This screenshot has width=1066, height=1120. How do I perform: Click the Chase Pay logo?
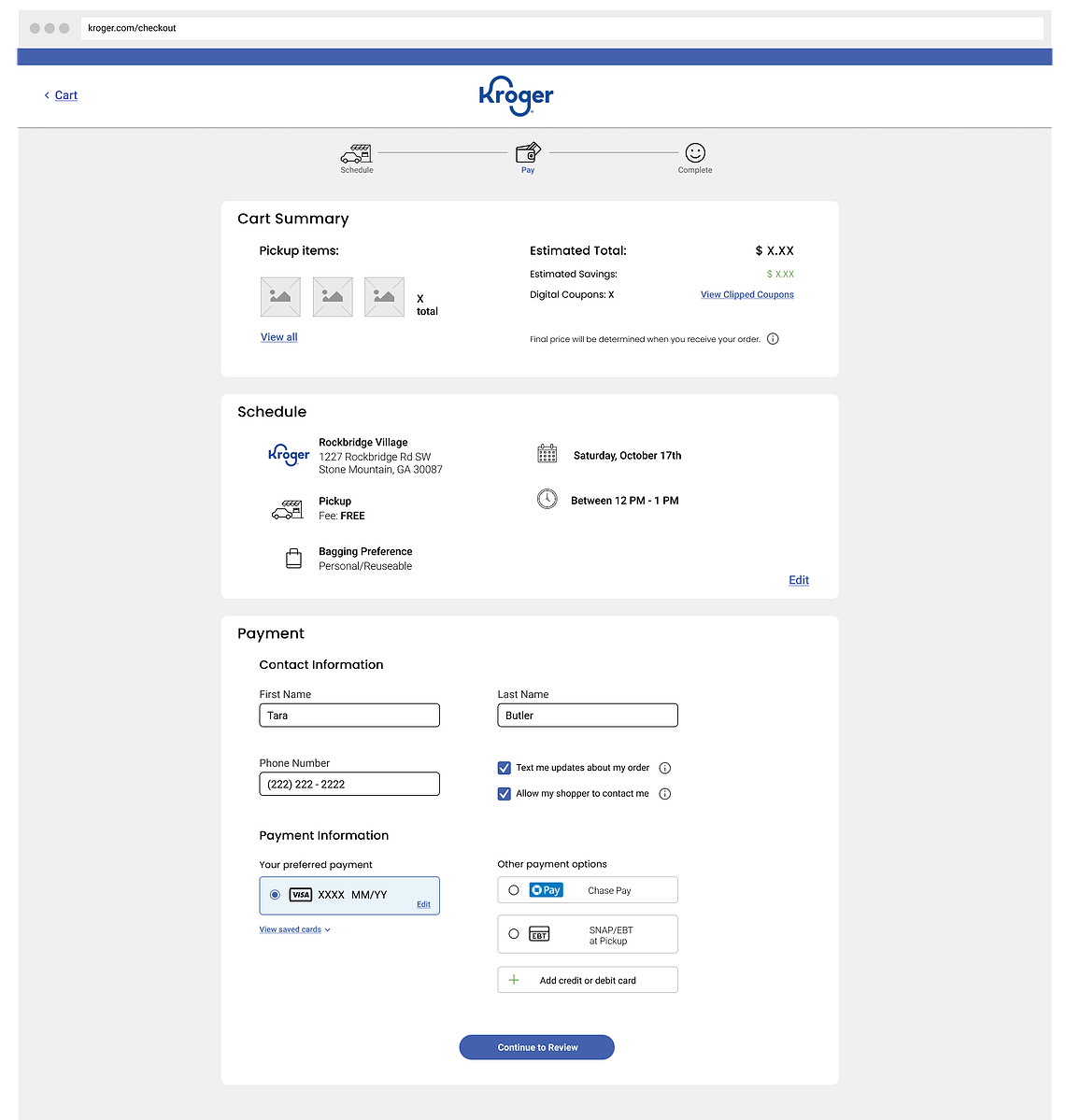pyautogui.click(x=546, y=890)
